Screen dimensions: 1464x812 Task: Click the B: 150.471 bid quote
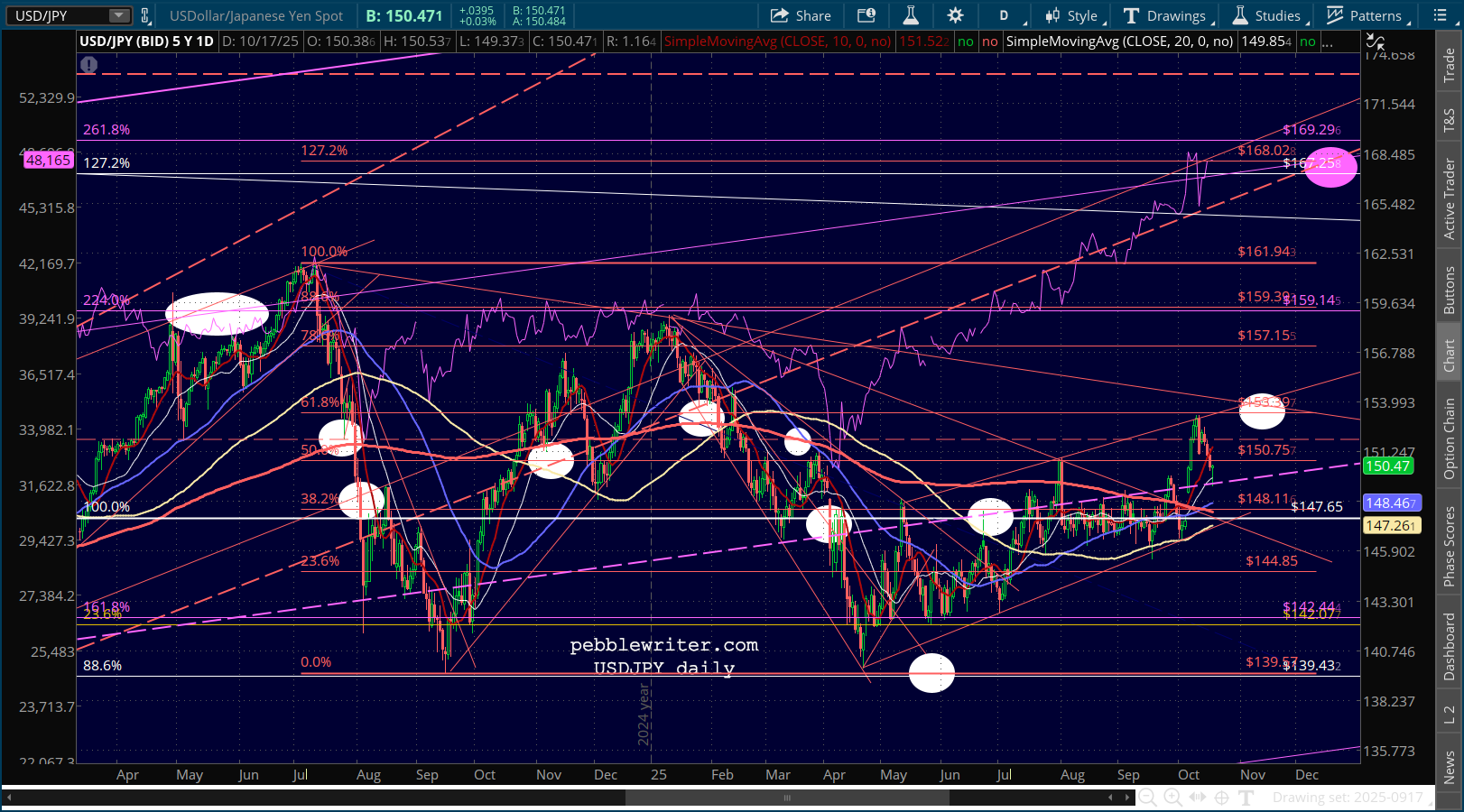pos(404,15)
